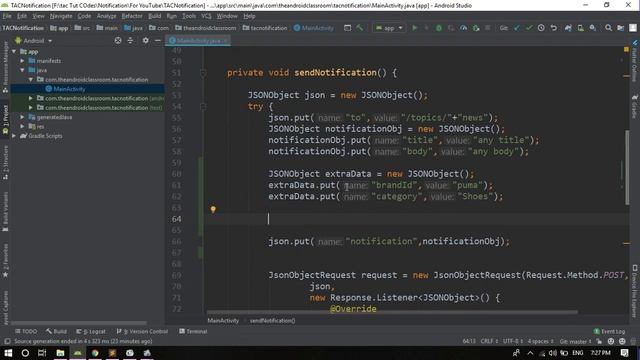Toggle the file read-only lock icon
This screenshot has height=360, width=640.
pos(599,341)
